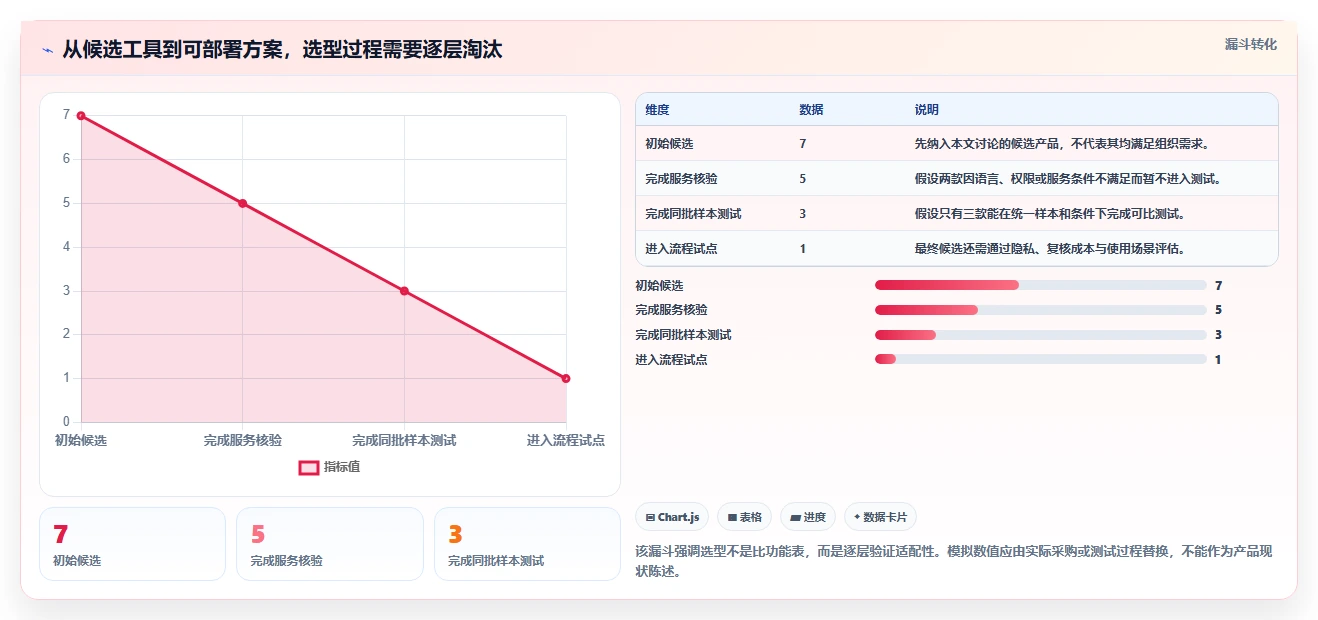
Task: Click the 进入流程试点 label beside the progress bars
Action: 671,360
